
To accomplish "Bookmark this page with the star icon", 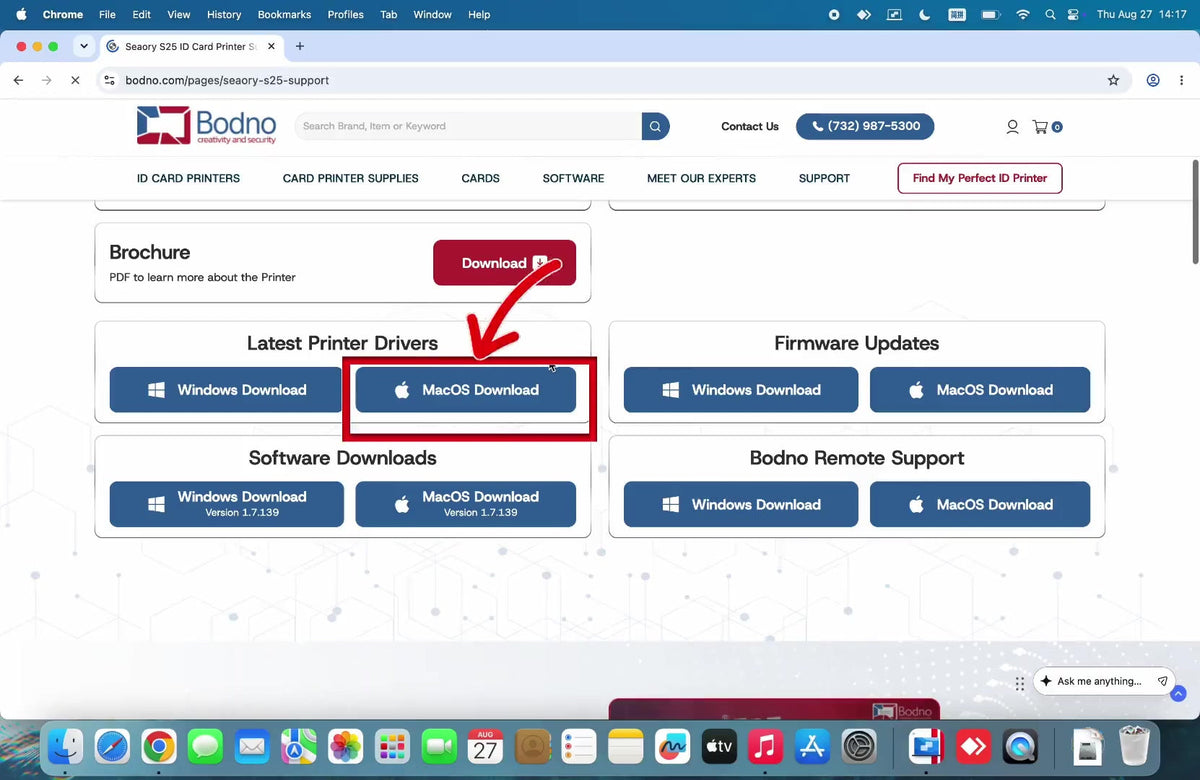I will tap(1113, 80).
